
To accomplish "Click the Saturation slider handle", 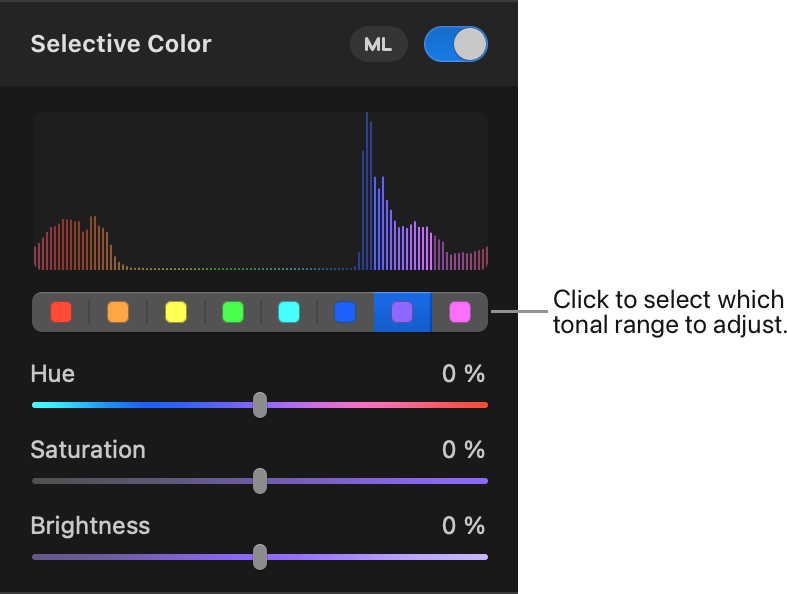I will click(x=260, y=481).
